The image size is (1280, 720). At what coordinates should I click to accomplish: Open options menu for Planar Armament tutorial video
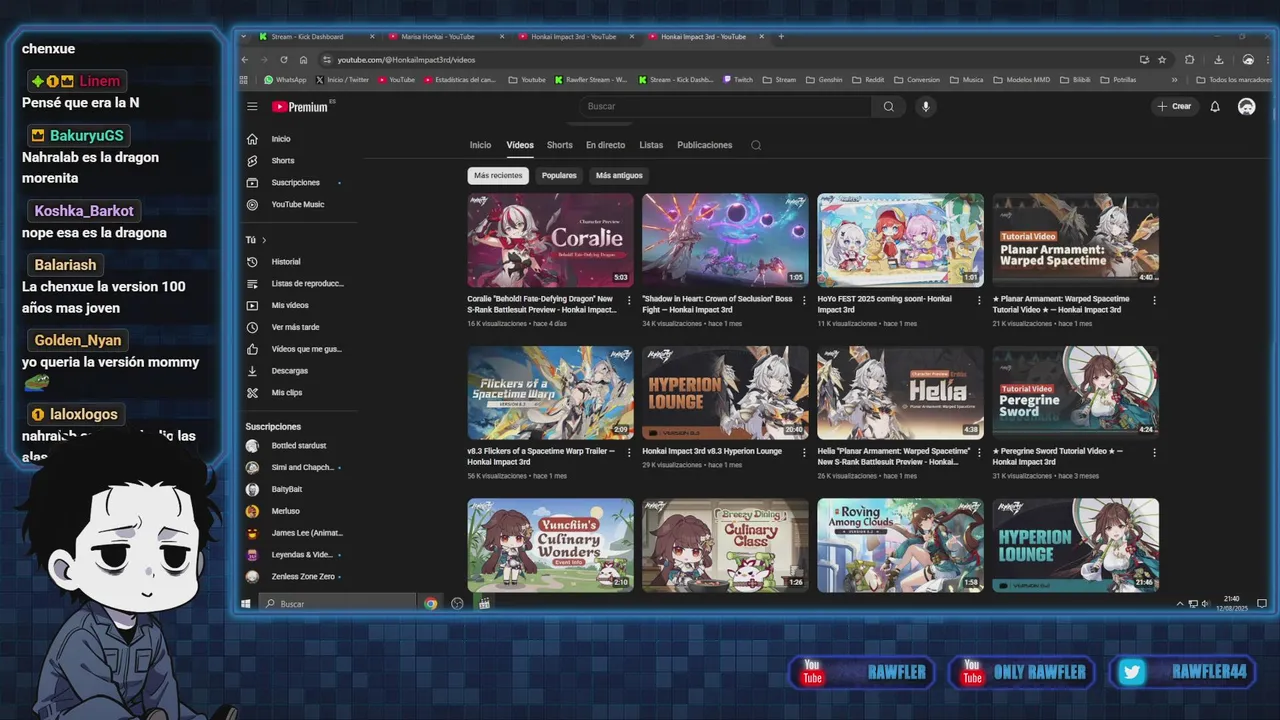pos(1154,300)
